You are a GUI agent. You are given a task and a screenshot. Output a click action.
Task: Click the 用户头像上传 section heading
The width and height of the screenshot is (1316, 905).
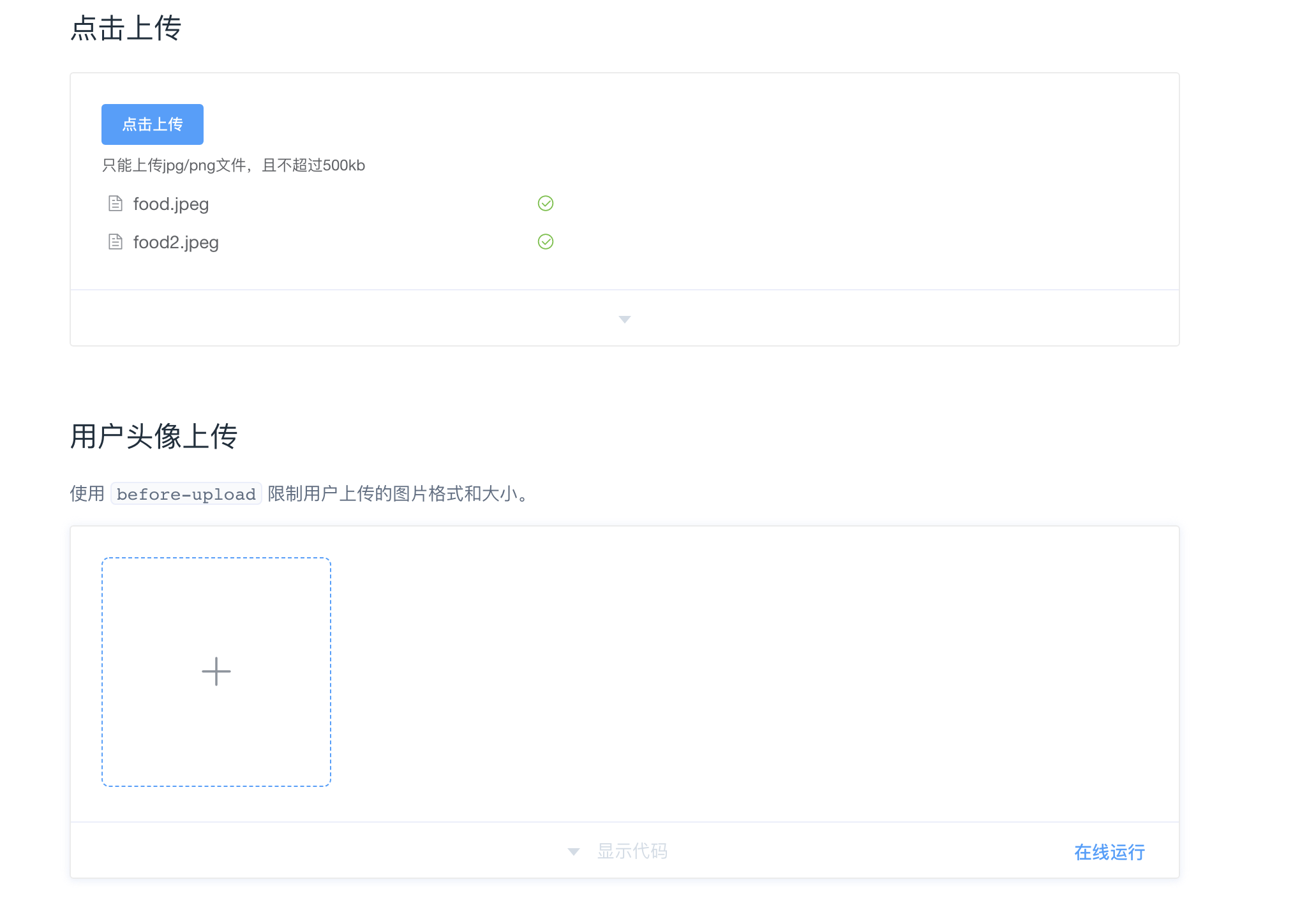point(154,437)
